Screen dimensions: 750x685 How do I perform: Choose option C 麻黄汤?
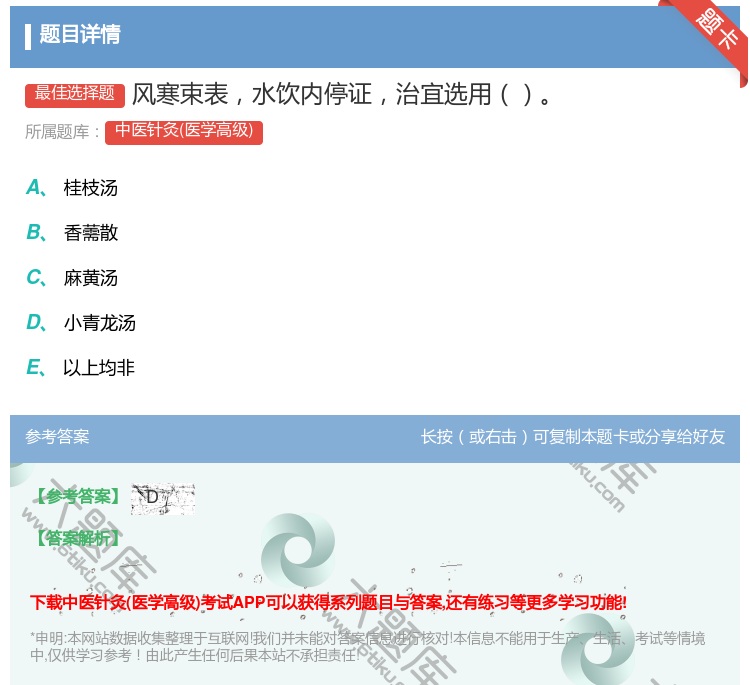[x=72, y=277]
